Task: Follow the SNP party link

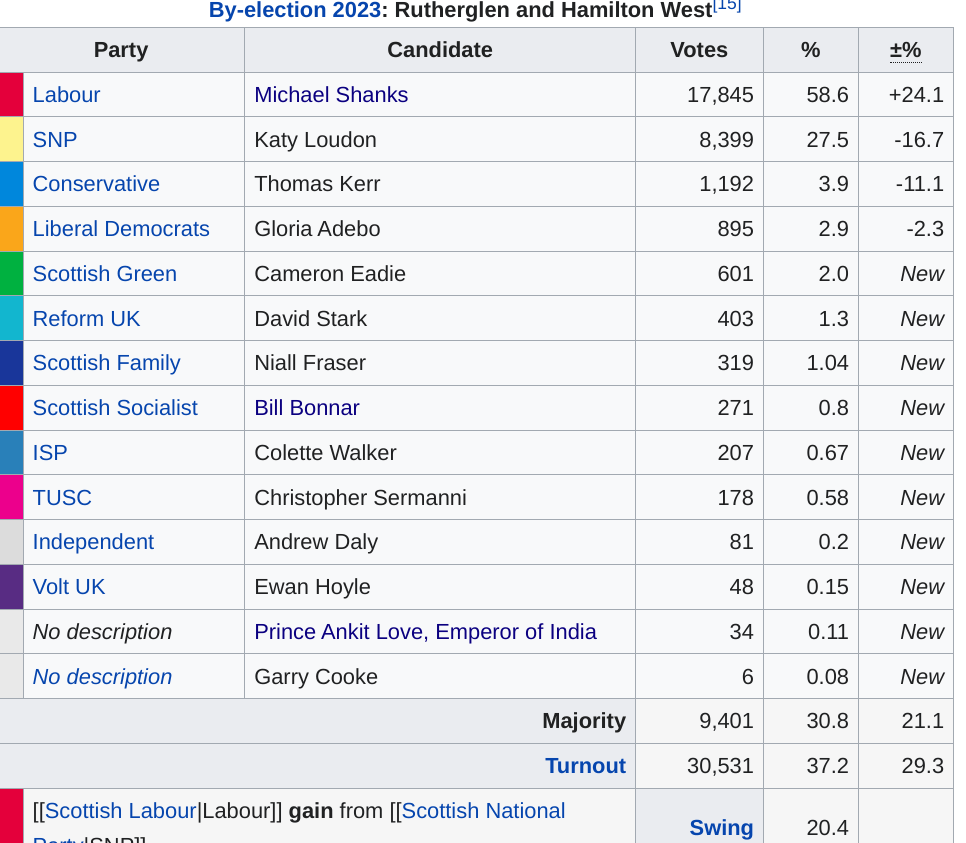Action: [x=54, y=140]
